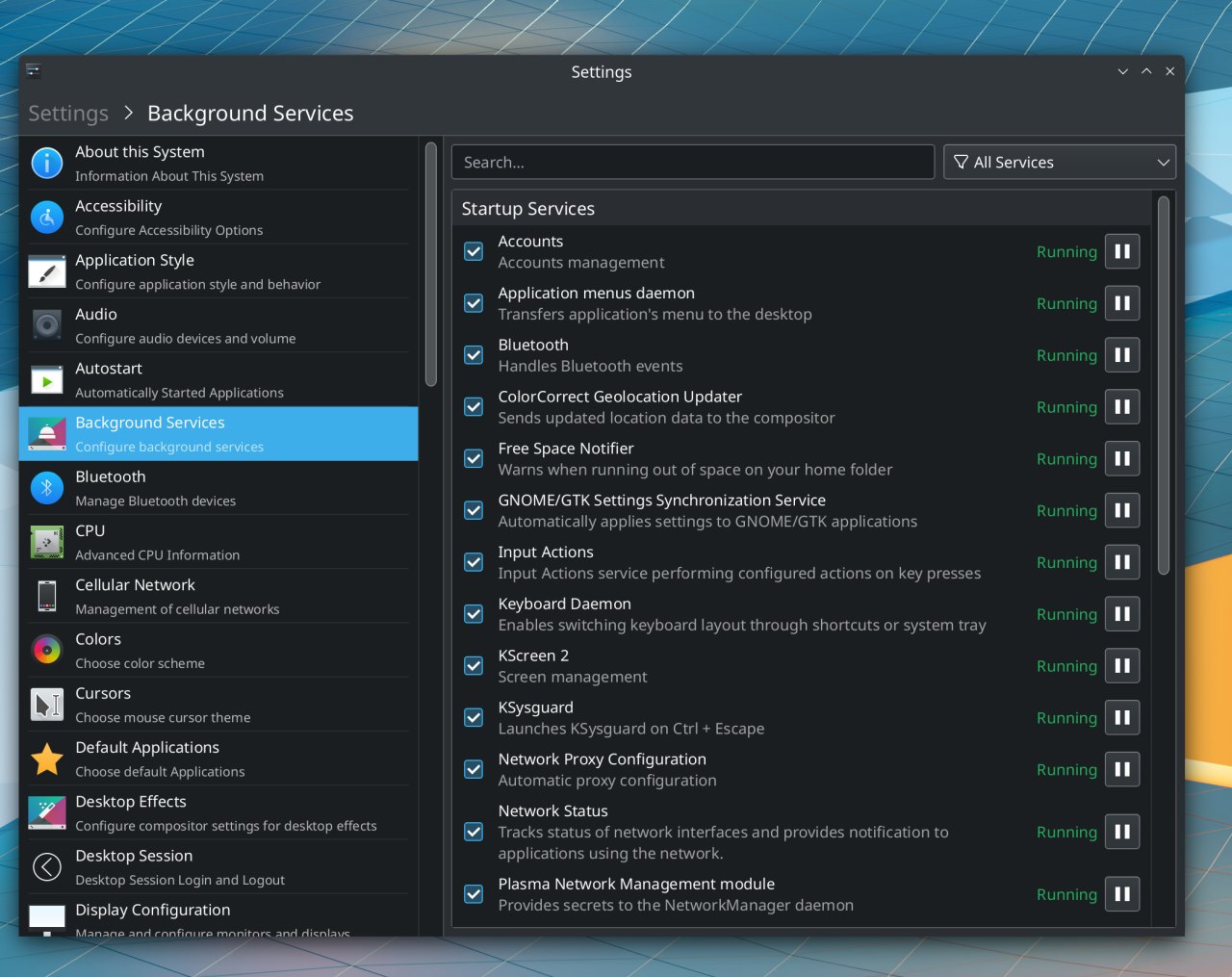Click the Desktop Effects wand icon
The height and width of the screenshot is (977, 1232).
coord(46,813)
